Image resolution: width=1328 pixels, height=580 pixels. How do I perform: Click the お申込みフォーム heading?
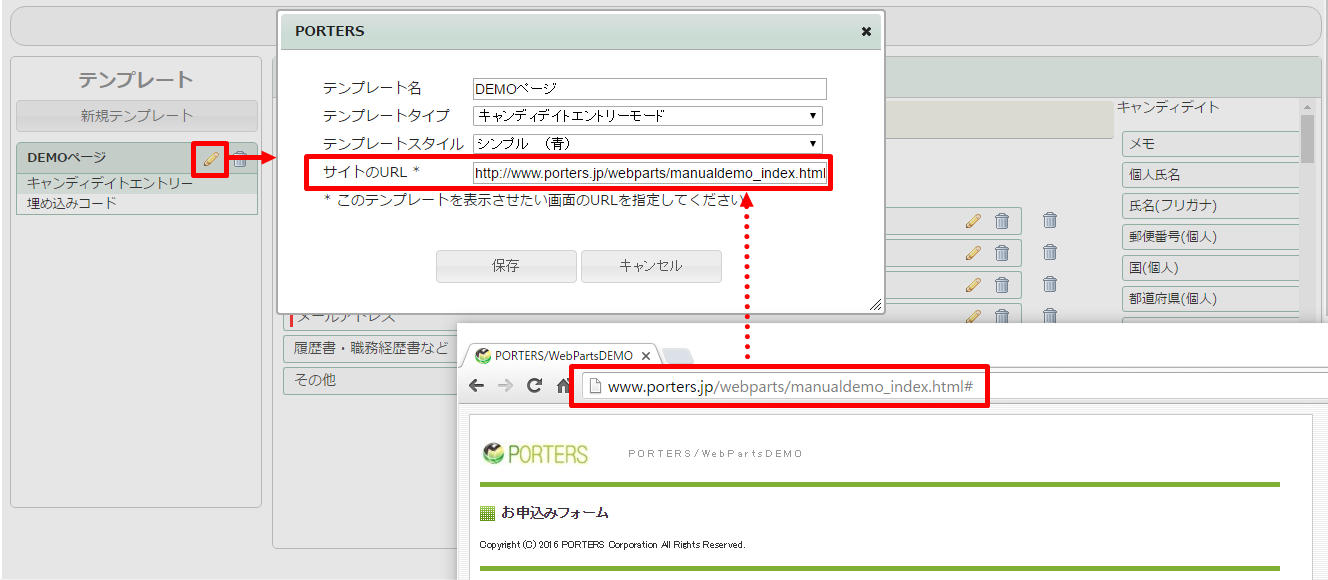click(x=555, y=513)
